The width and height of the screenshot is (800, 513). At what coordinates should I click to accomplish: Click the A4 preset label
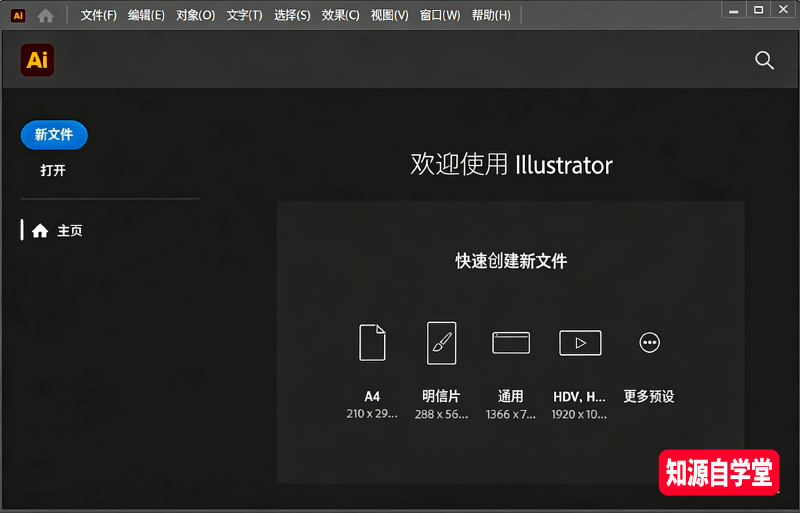[372, 397]
